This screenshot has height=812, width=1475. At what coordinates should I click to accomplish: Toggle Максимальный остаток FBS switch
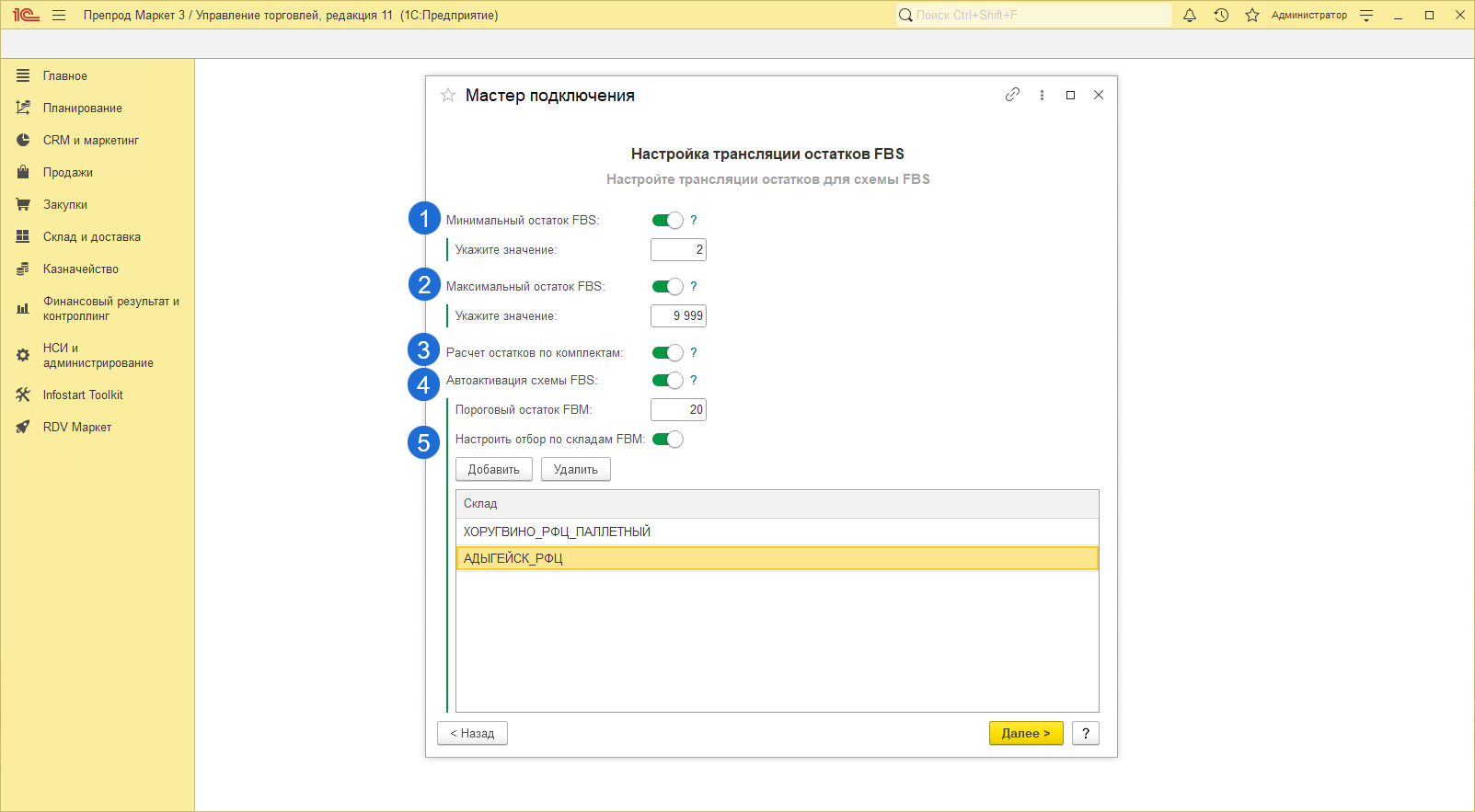pyautogui.click(x=668, y=286)
